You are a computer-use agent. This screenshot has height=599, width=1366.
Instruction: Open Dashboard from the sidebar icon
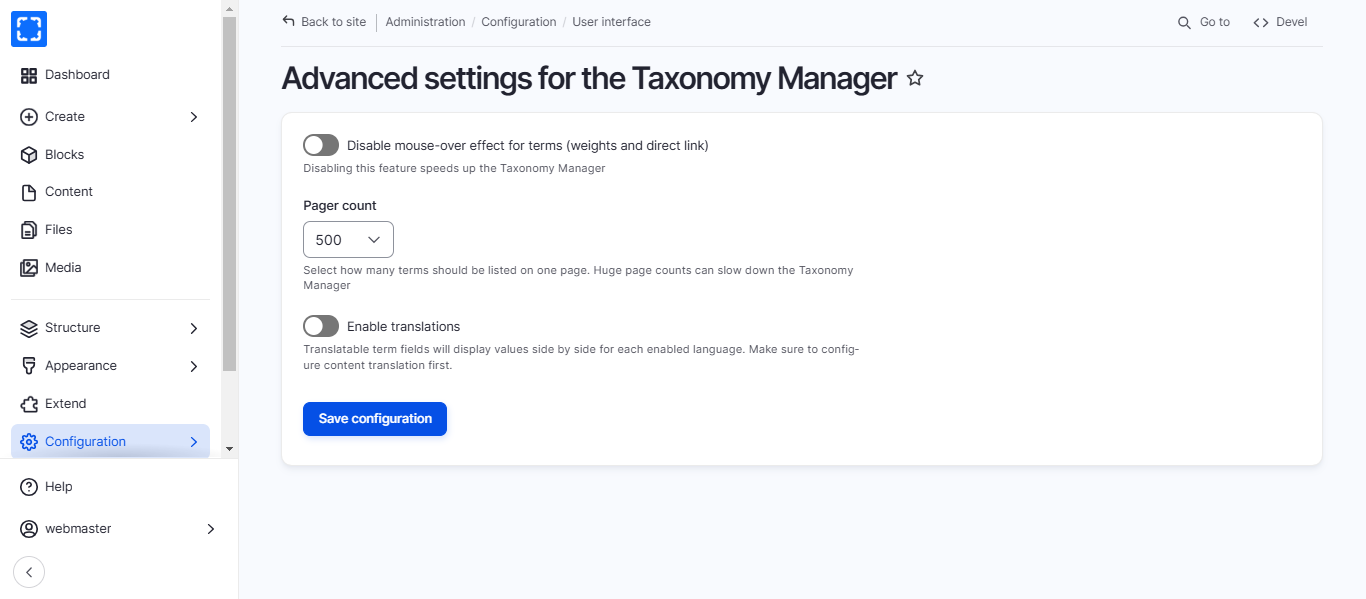click(x=29, y=75)
